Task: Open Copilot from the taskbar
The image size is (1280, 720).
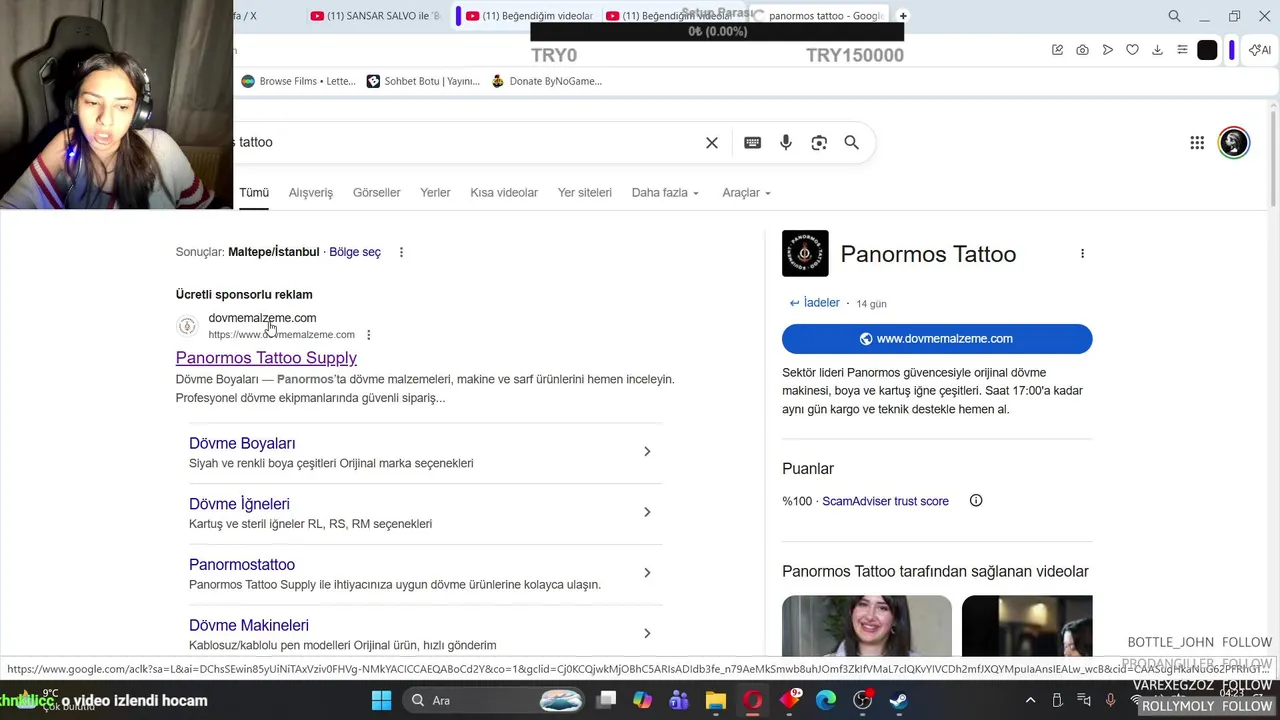Action: coord(642,701)
